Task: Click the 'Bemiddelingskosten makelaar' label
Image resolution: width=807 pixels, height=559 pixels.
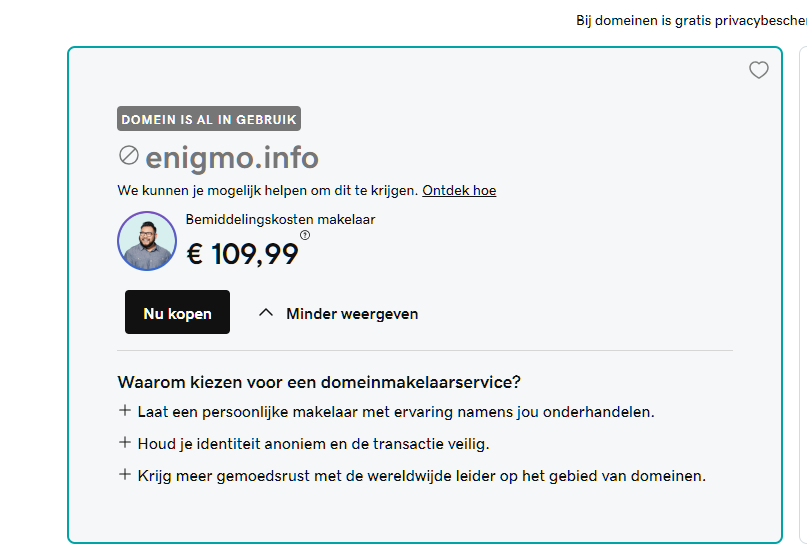Action: tap(280, 219)
